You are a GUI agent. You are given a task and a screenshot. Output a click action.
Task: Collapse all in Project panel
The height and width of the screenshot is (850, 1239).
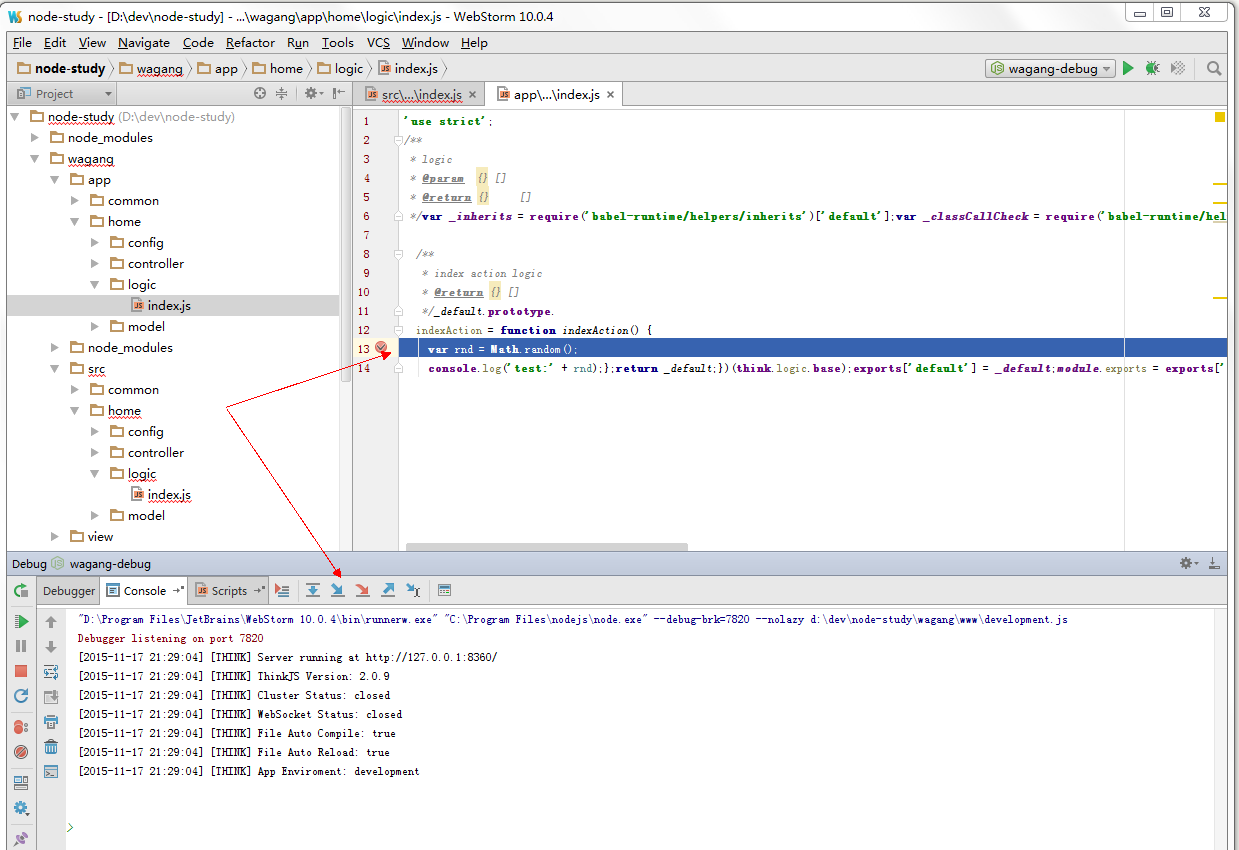[282, 93]
